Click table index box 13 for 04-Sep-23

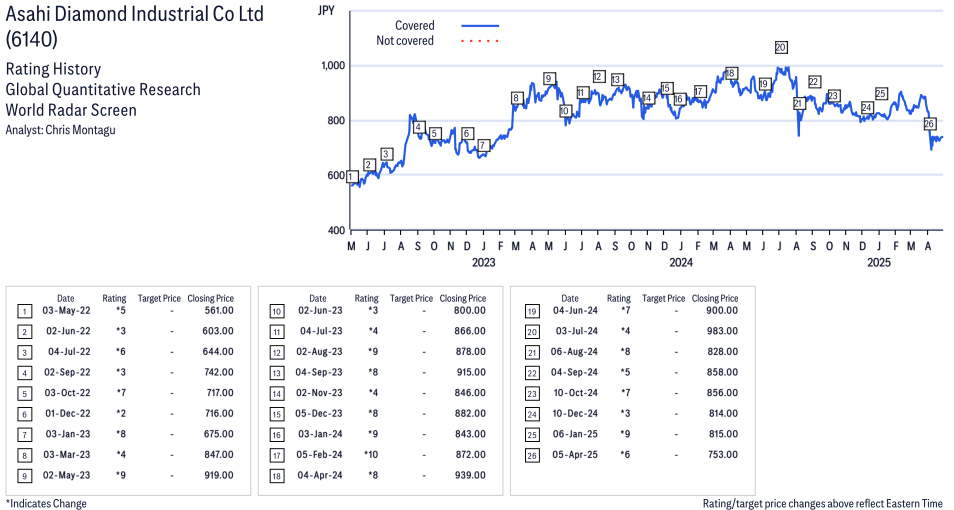[276, 373]
